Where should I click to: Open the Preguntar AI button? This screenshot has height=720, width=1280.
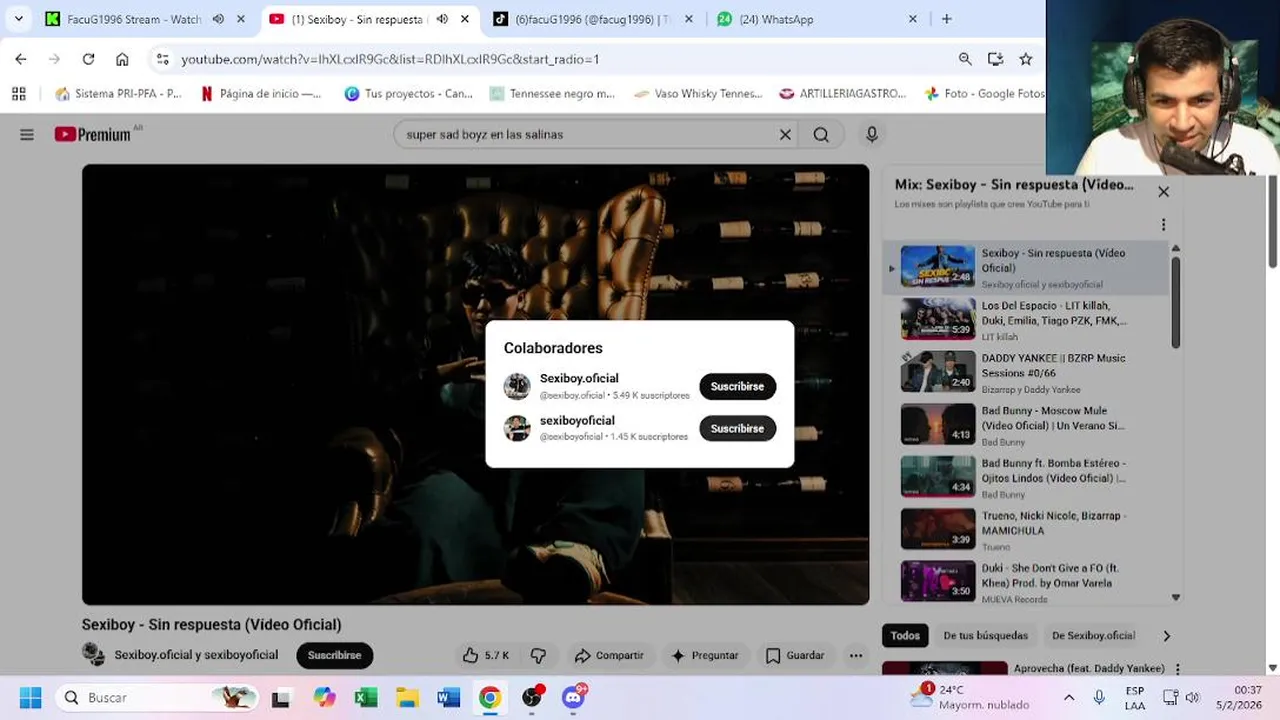click(x=705, y=655)
